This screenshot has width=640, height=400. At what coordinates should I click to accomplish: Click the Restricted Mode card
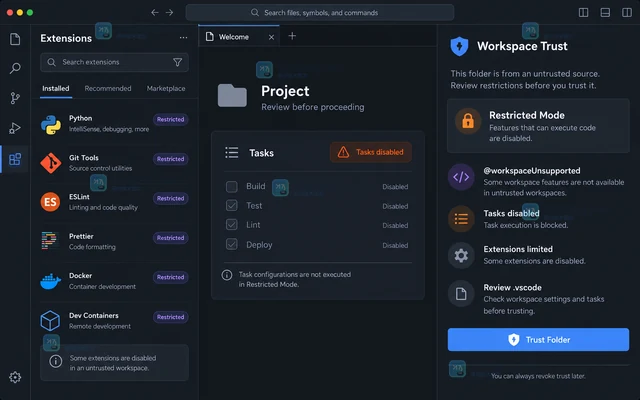coord(538,126)
